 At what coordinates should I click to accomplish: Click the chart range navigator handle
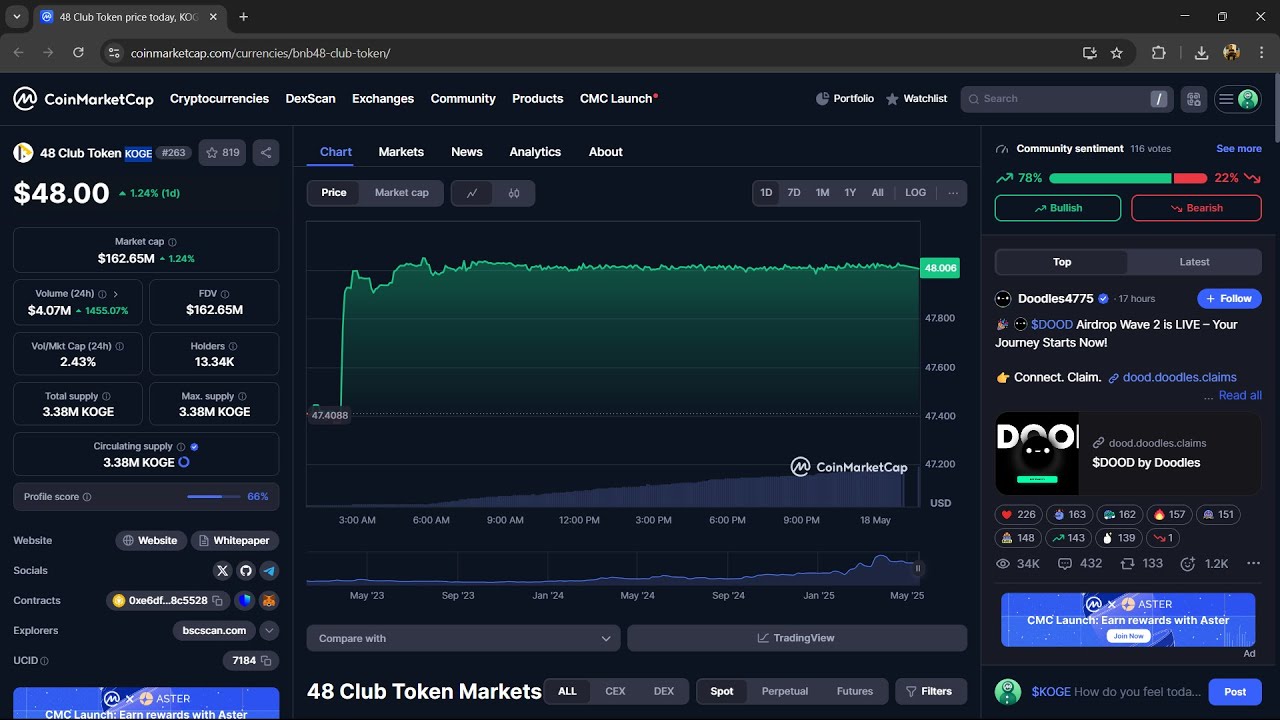coord(917,568)
